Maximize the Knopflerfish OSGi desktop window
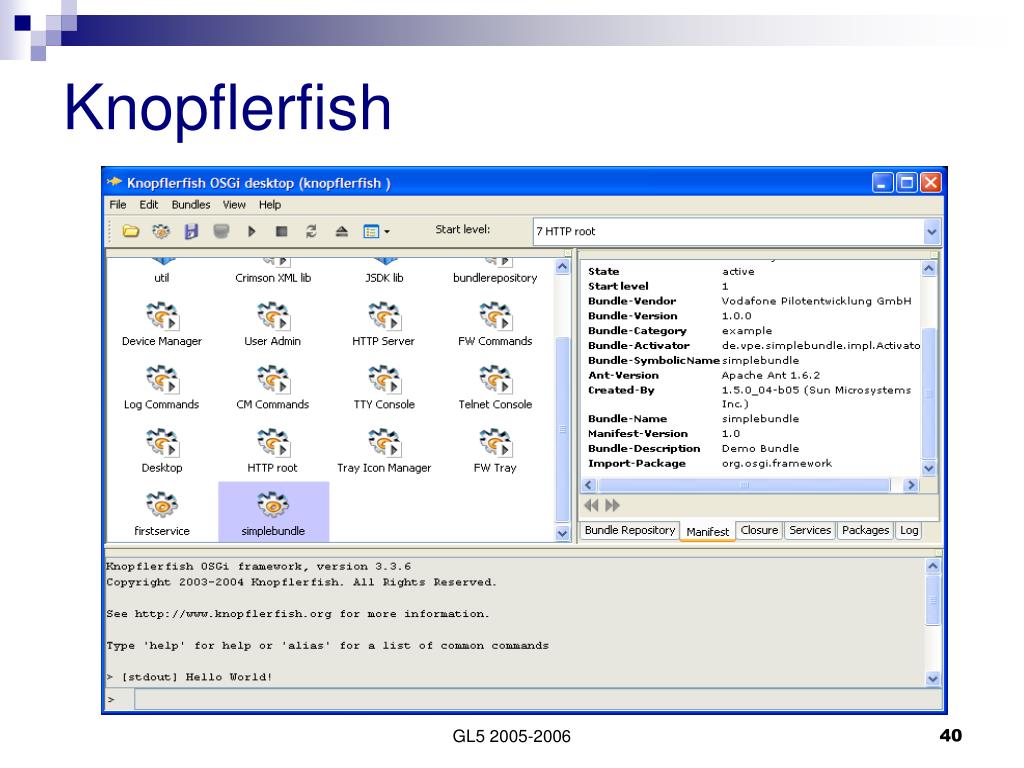This screenshot has height=768, width=1024. (907, 182)
